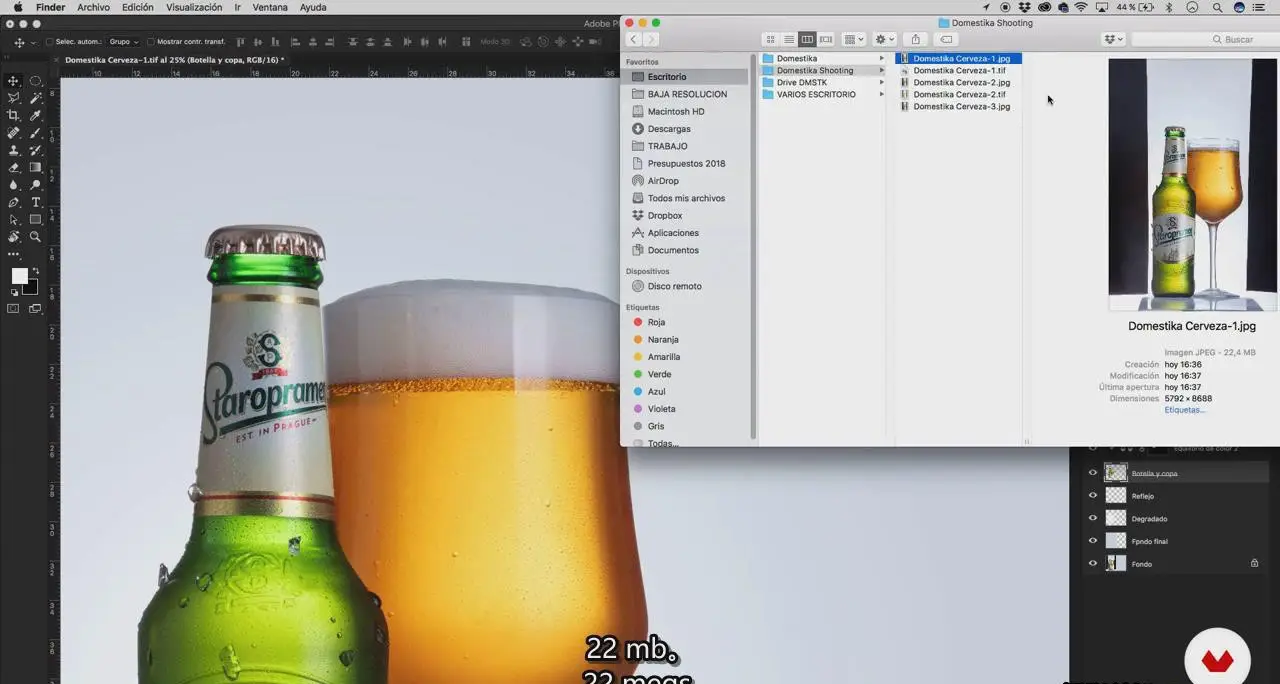Viewport: 1280px width, 684px height.
Task: Click the 'Etiquetas…' link in preview pane
Action: pos(1185,410)
